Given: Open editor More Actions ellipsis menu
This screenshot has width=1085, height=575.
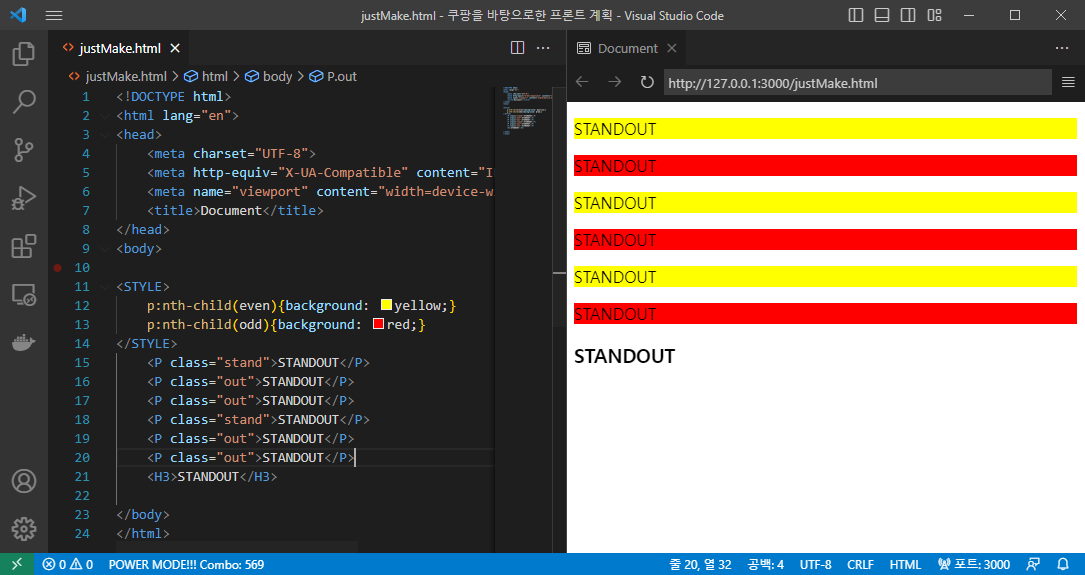Looking at the screenshot, I should [543, 48].
